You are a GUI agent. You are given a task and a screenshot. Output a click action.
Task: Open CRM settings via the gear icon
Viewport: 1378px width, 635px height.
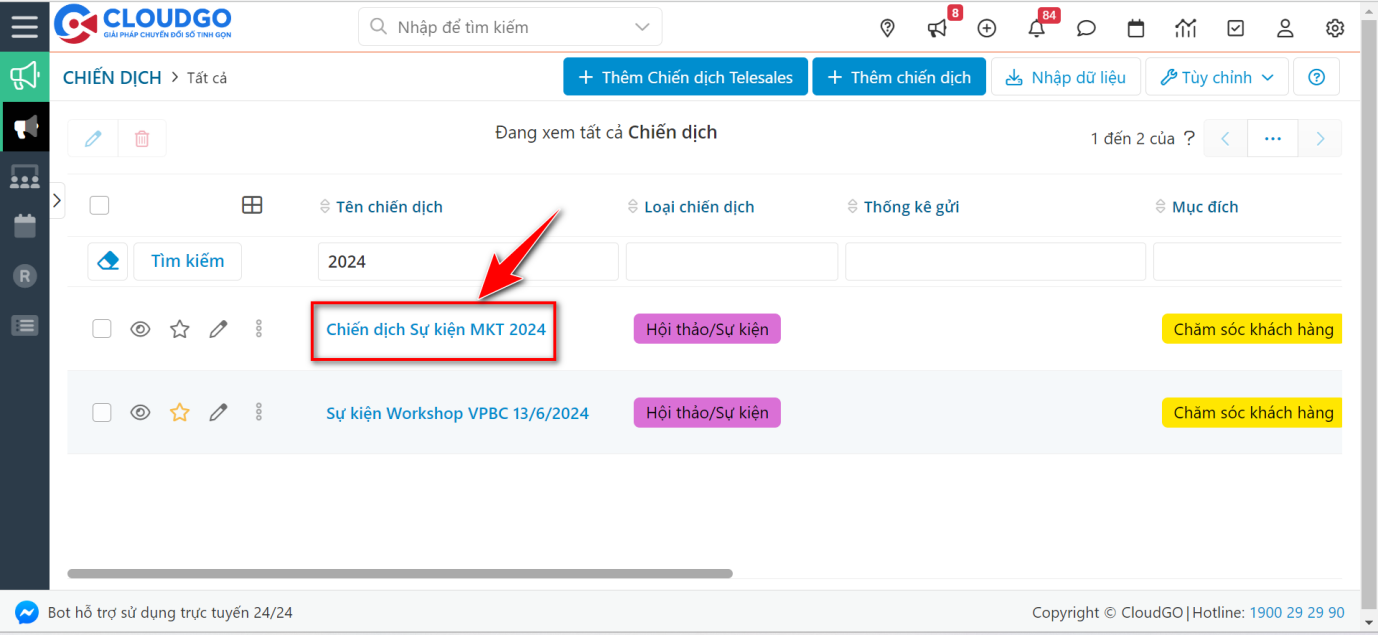point(1335,28)
